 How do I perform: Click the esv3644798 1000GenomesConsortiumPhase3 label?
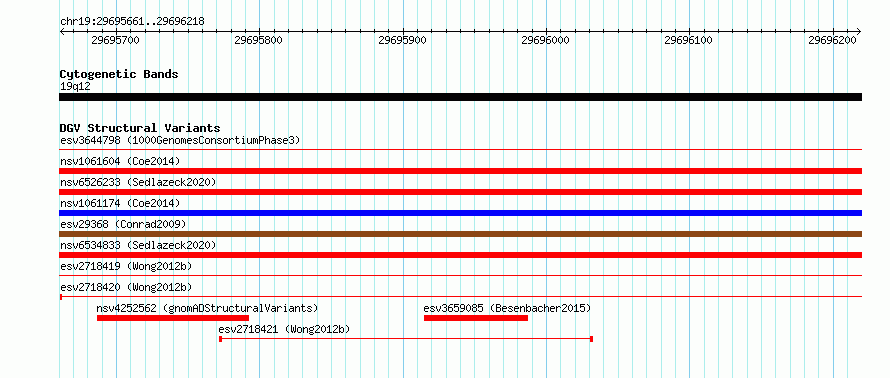tap(180, 140)
